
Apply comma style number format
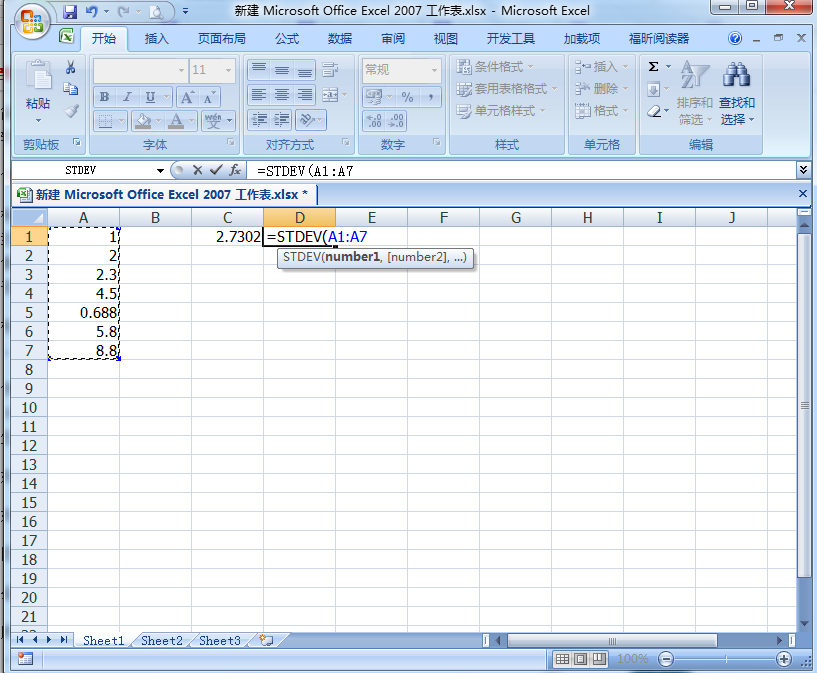pos(430,97)
